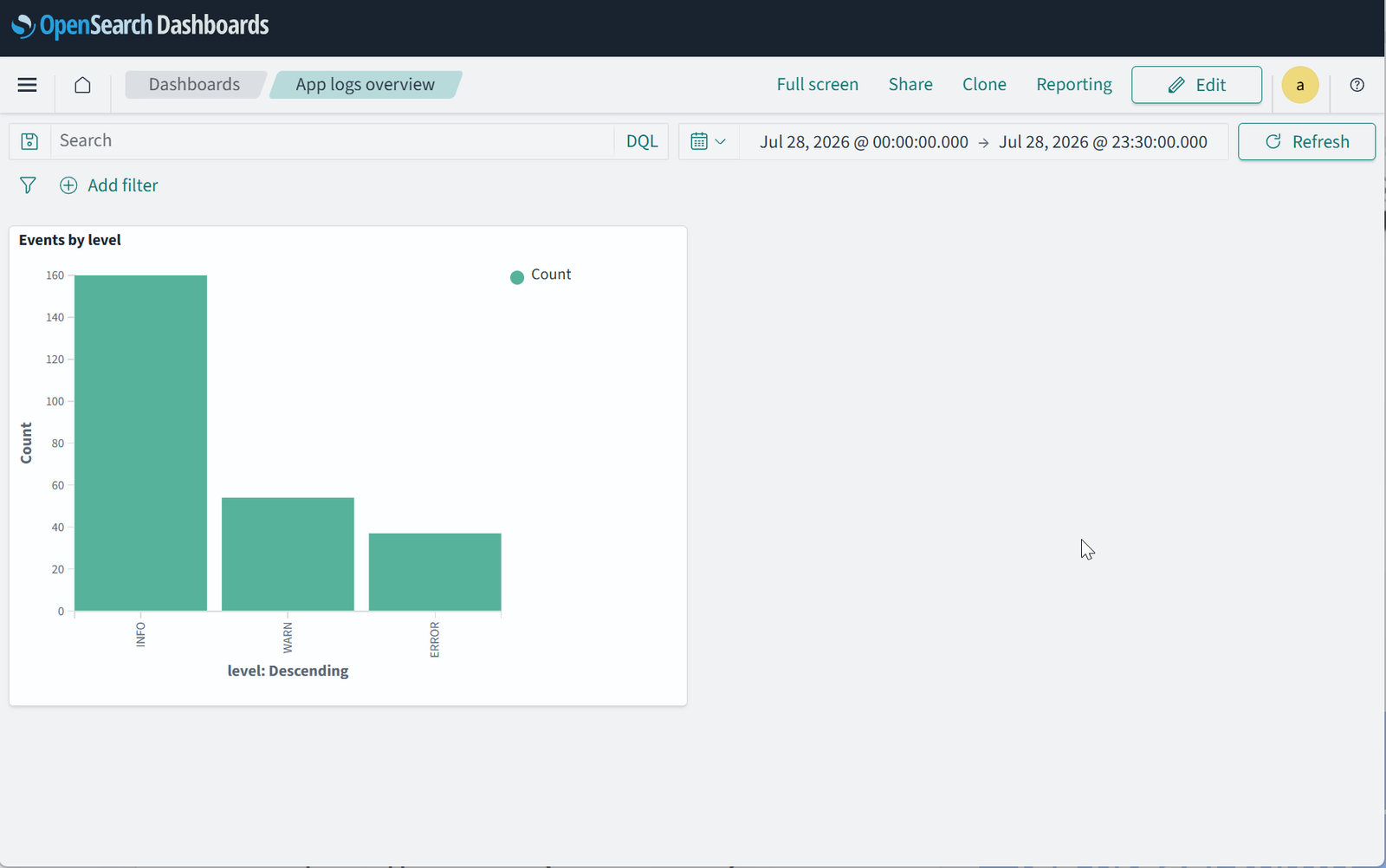Open saved queries disk icon
This screenshot has width=1386, height=868.
[x=29, y=141]
